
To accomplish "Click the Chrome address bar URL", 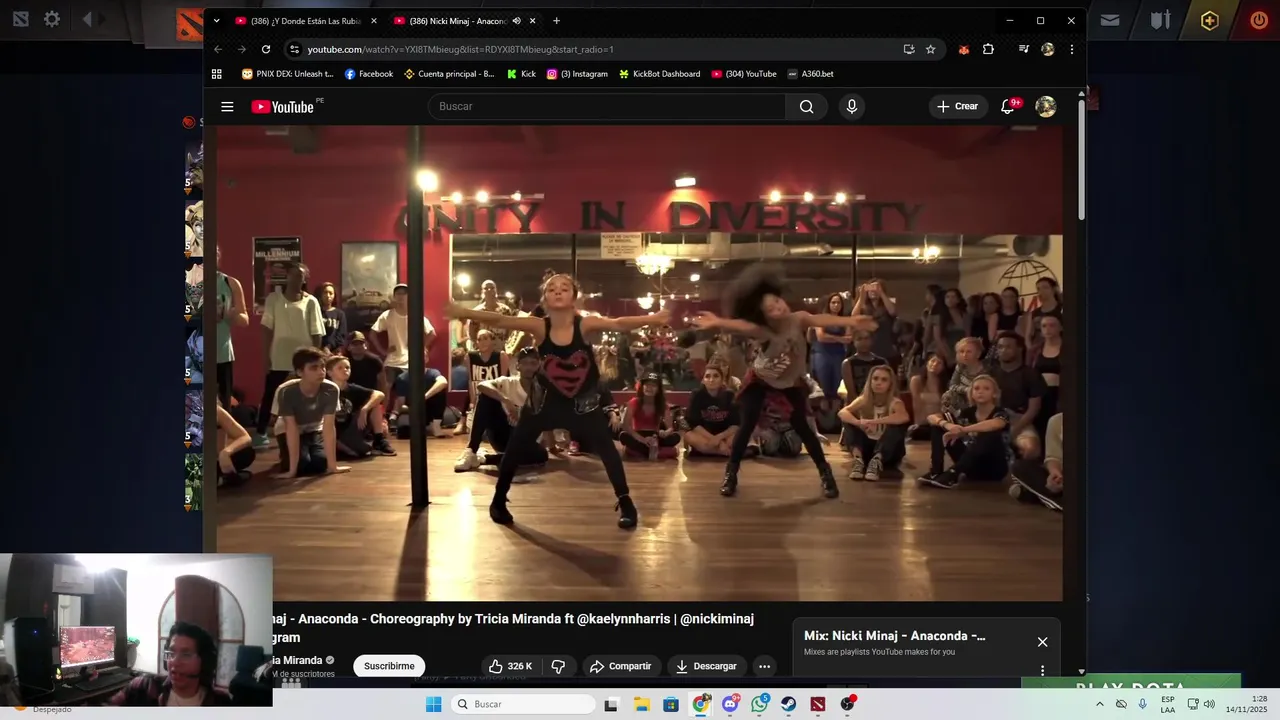I will (x=460, y=49).
